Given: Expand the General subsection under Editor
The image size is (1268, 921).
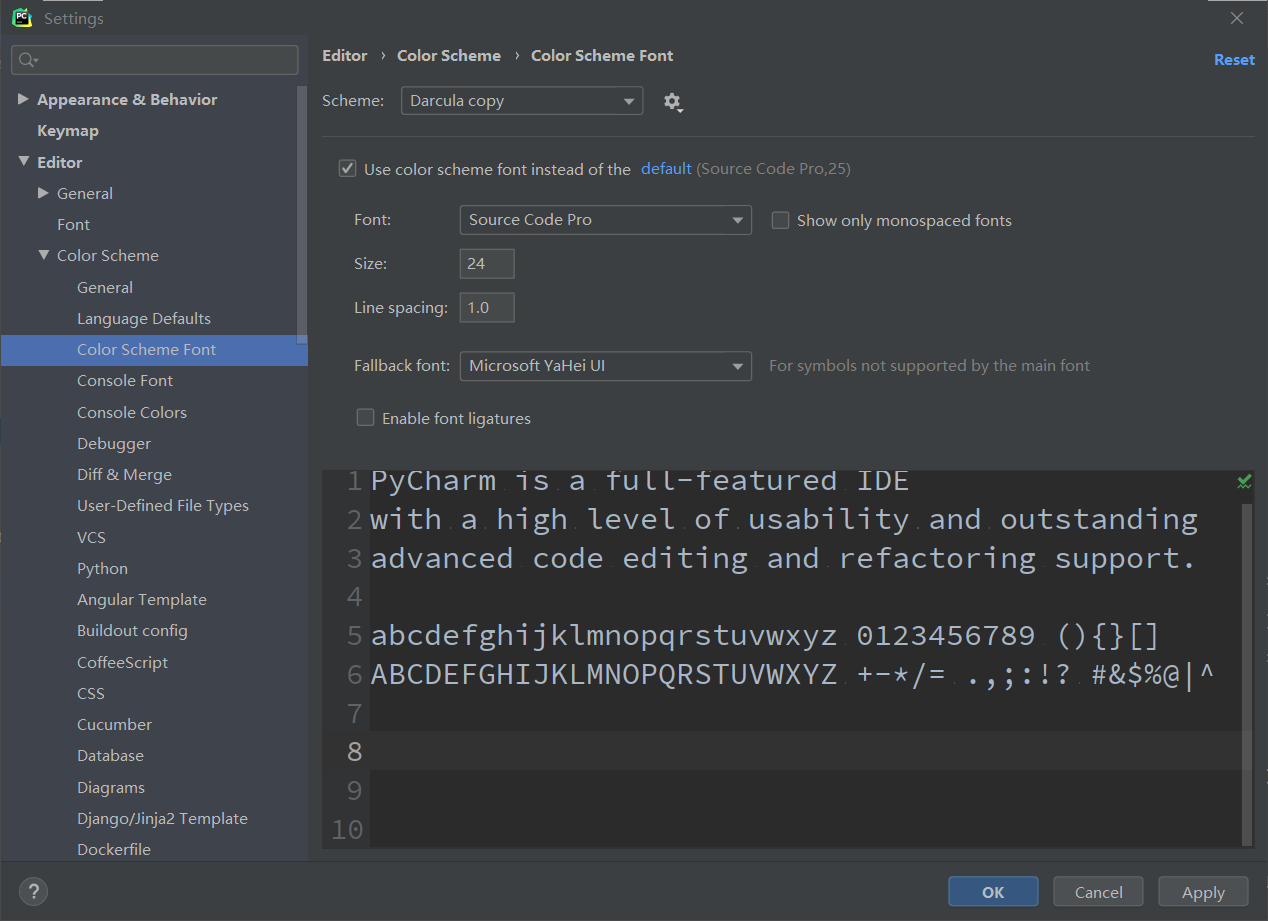Looking at the screenshot, I should click(44, 193).
